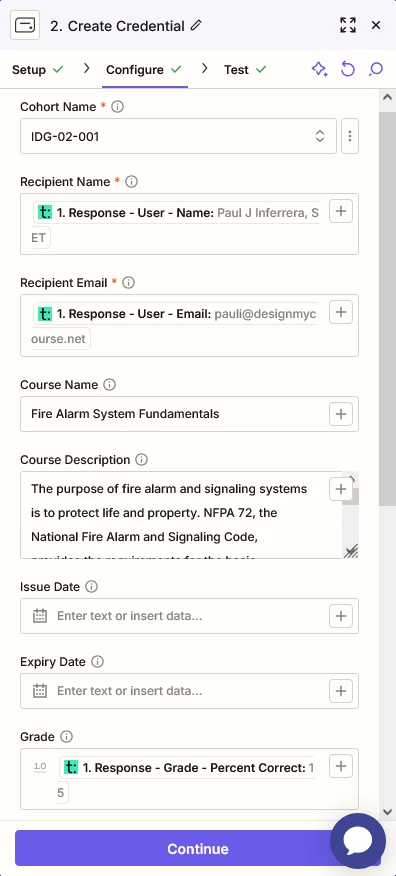Image resolution: width=396 pixels, height=876 pixels.
Task: Expand the step panel to fullscreen
Action: [347, 25]
